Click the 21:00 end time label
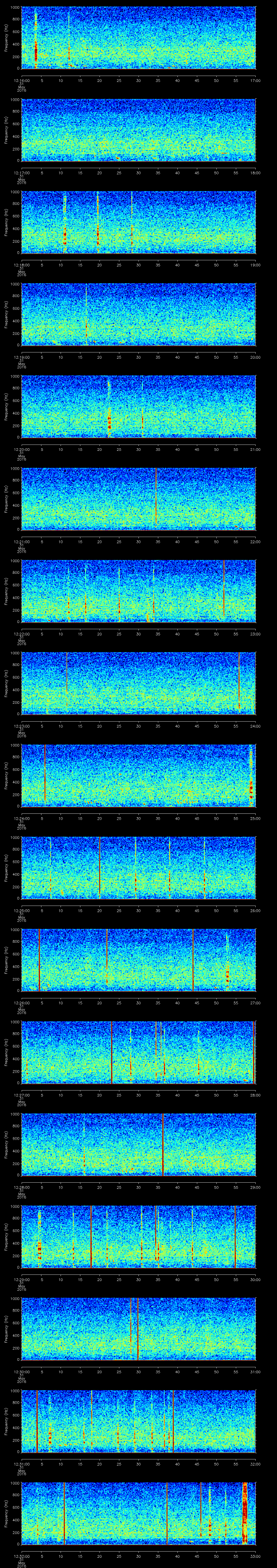Screen dimensions: 277x1568 [255, 449]
